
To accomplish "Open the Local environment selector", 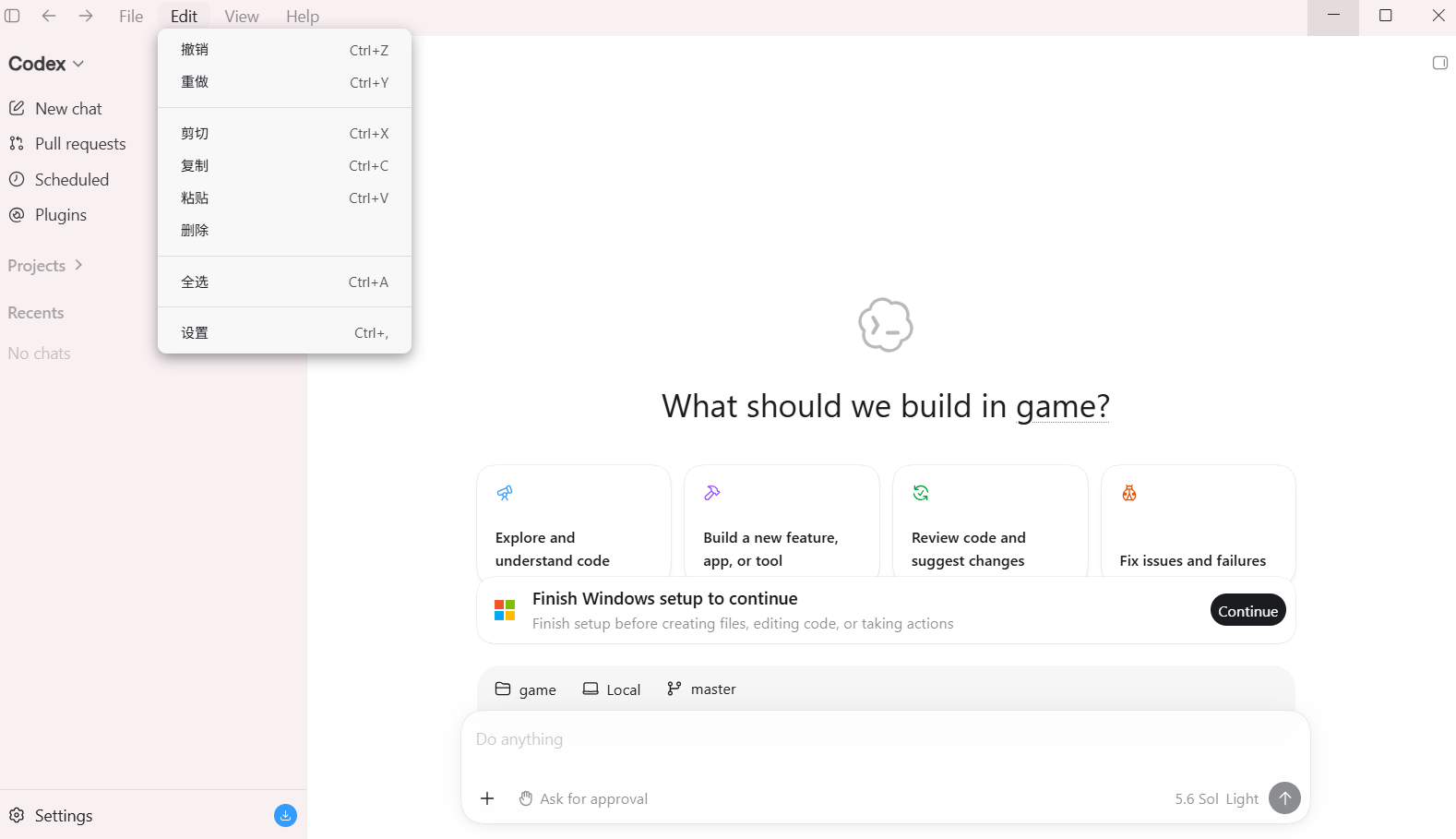I will click(x=612, y=689).
